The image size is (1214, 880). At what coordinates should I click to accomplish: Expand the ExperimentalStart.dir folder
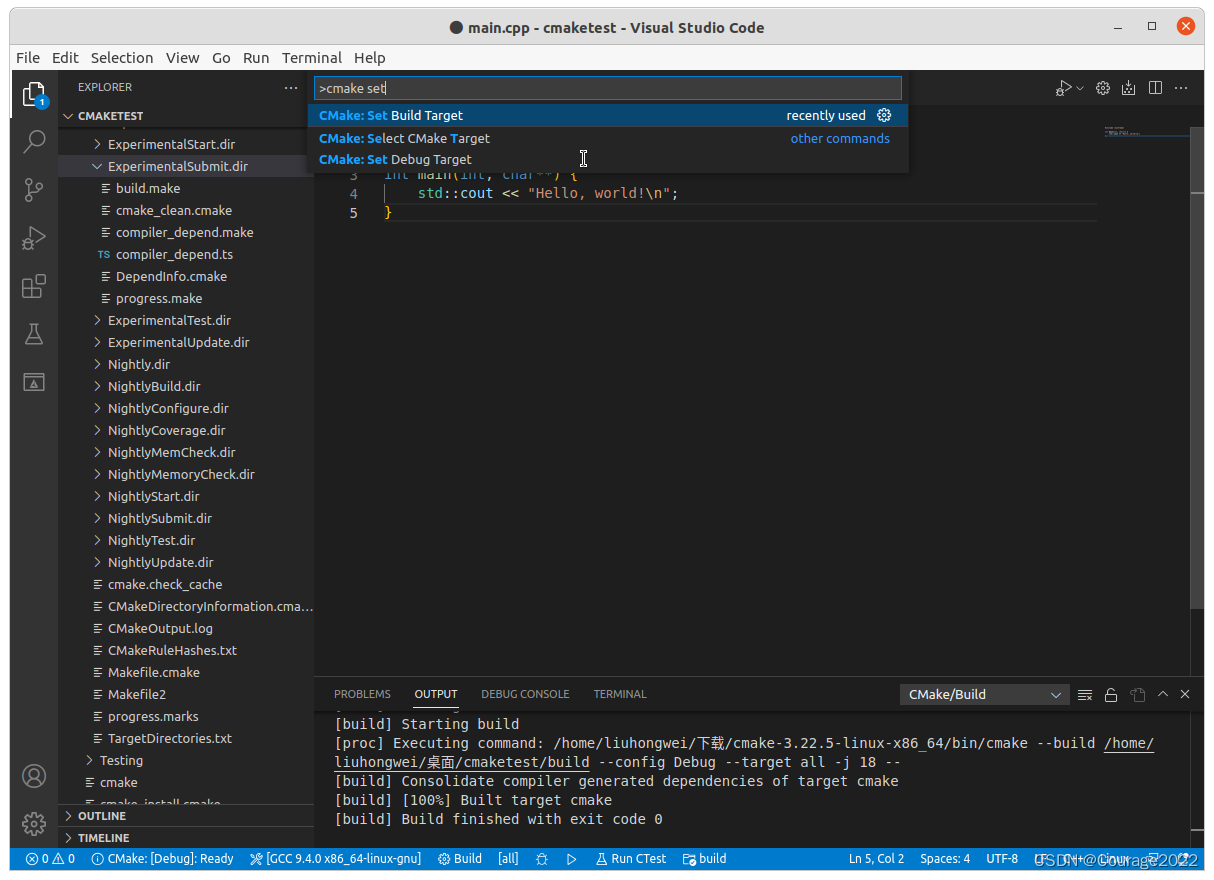click(x=186, y=144)
